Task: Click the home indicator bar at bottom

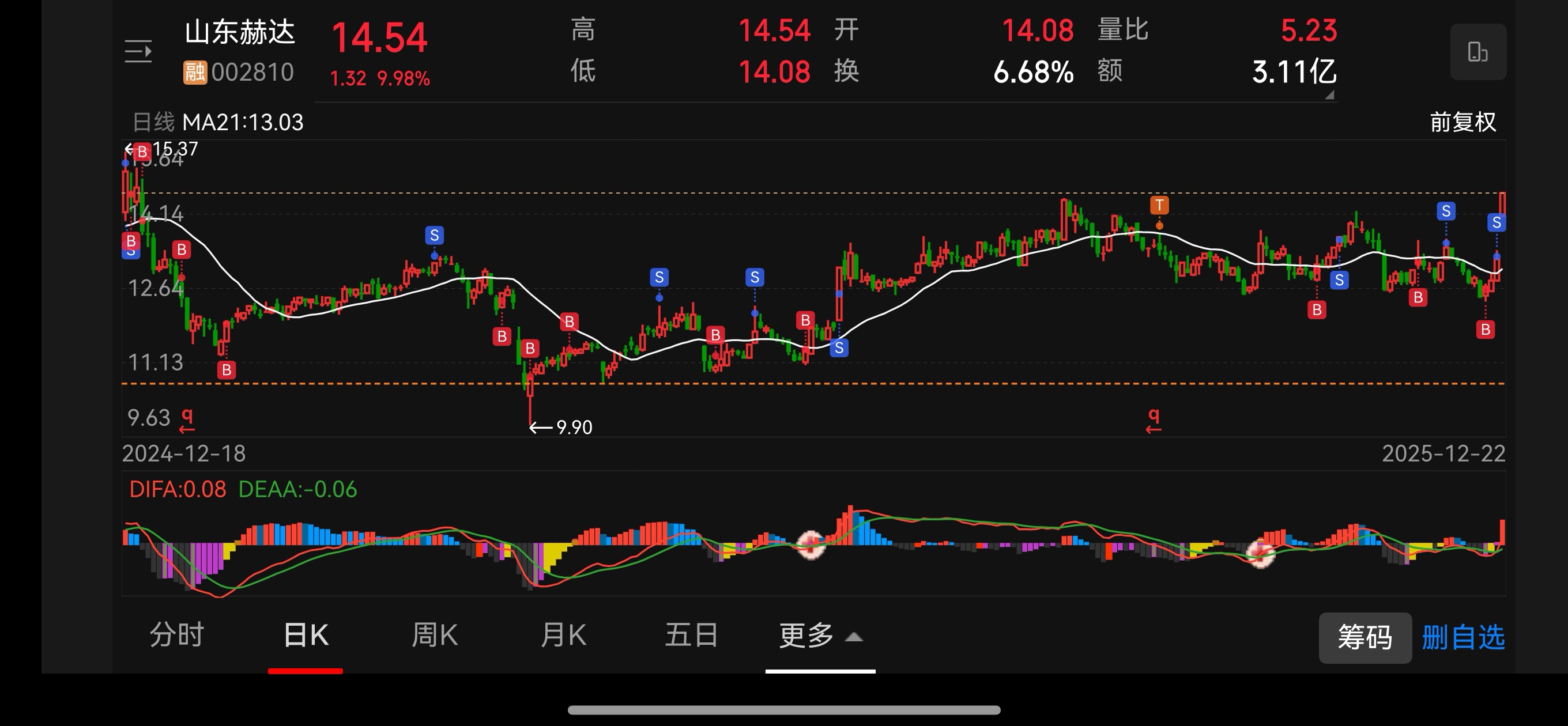Action: point(784,709)
